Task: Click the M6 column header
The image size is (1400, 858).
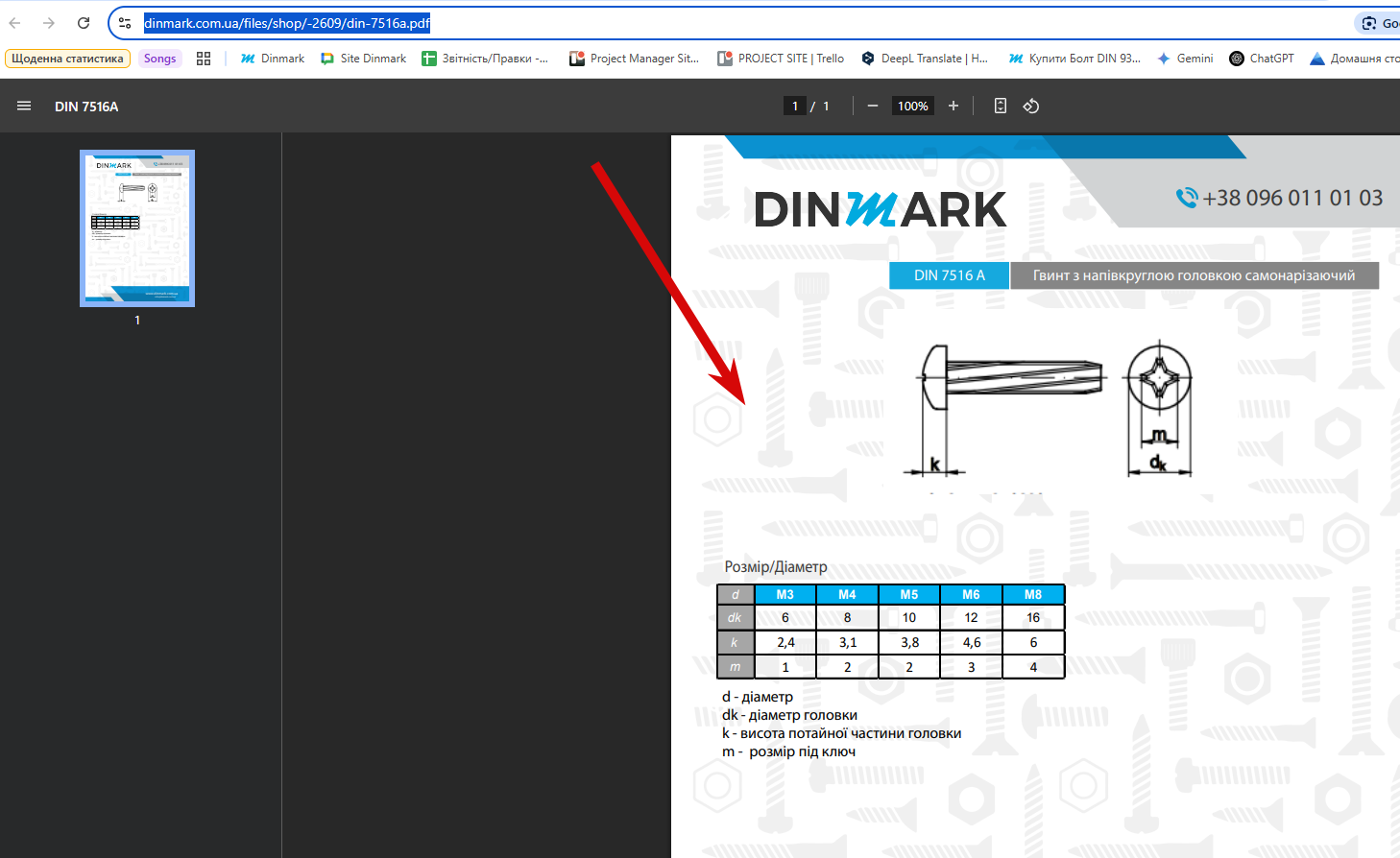Action: point(972,595)
